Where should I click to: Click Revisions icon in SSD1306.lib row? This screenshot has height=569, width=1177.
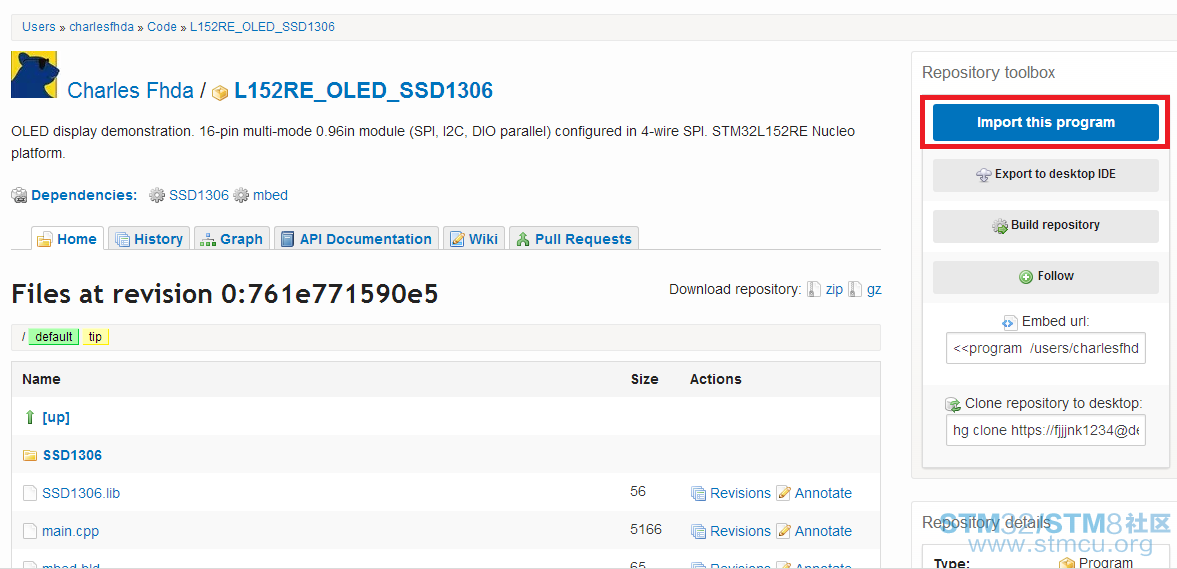[x=699, y=493]
